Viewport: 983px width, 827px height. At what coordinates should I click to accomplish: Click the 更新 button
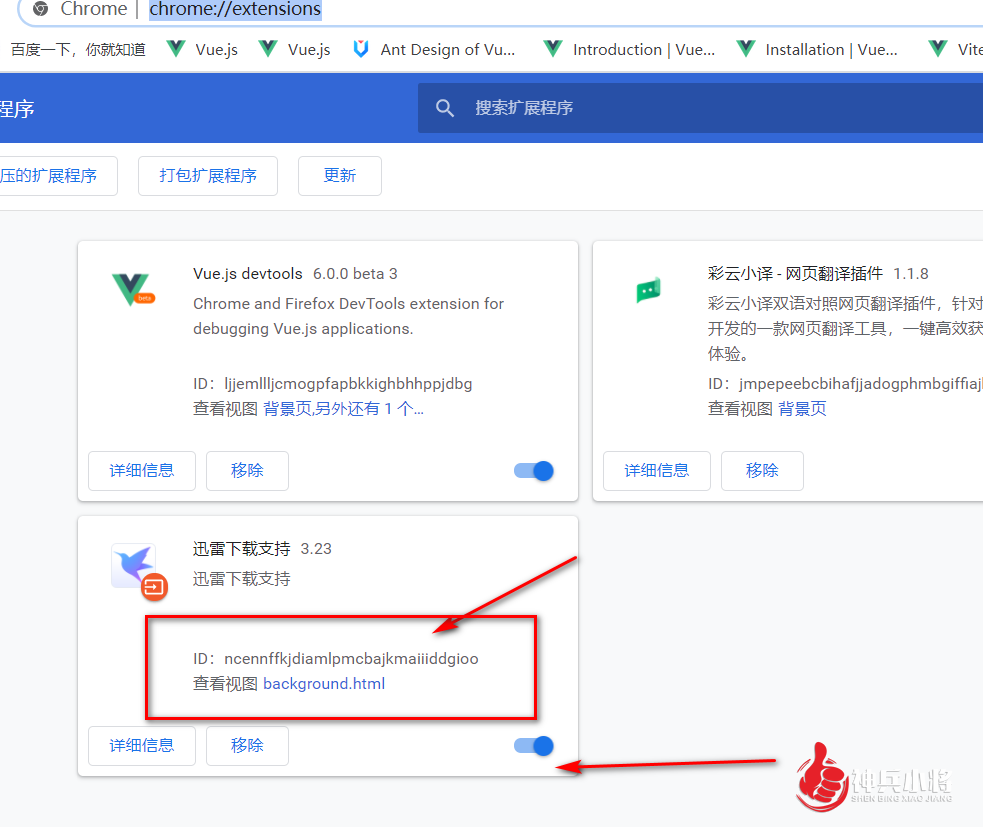coord(340,176)
